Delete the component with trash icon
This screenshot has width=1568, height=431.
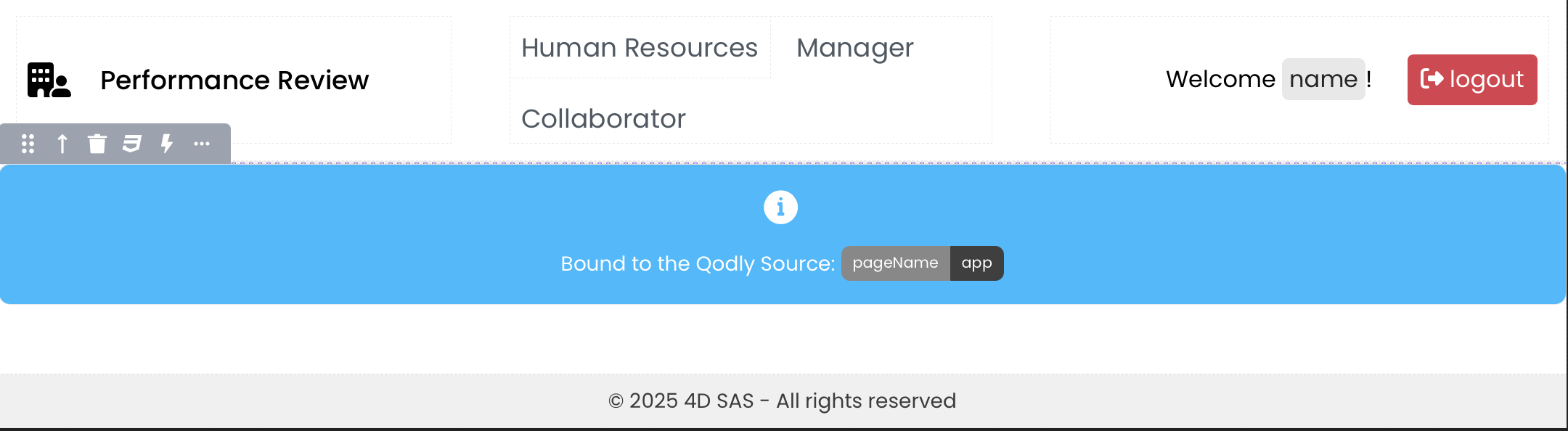tap(97, 144)
